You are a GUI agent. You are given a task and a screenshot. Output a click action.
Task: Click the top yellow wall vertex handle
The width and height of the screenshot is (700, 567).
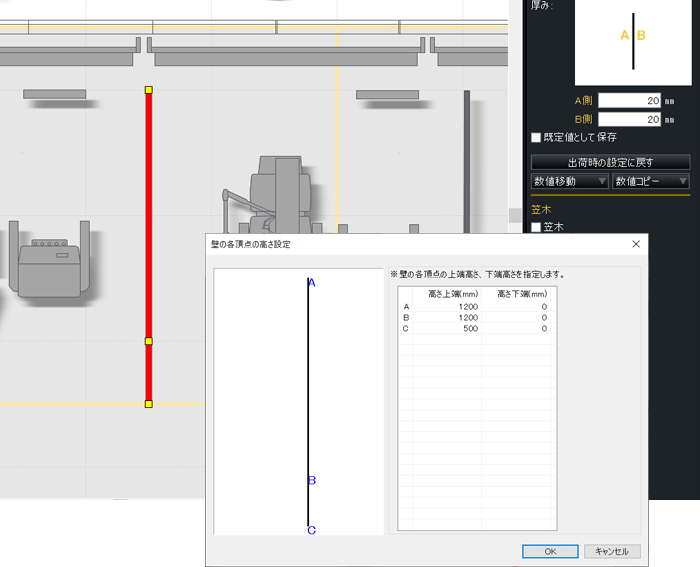pyautogui.click(x=149, y=90)
